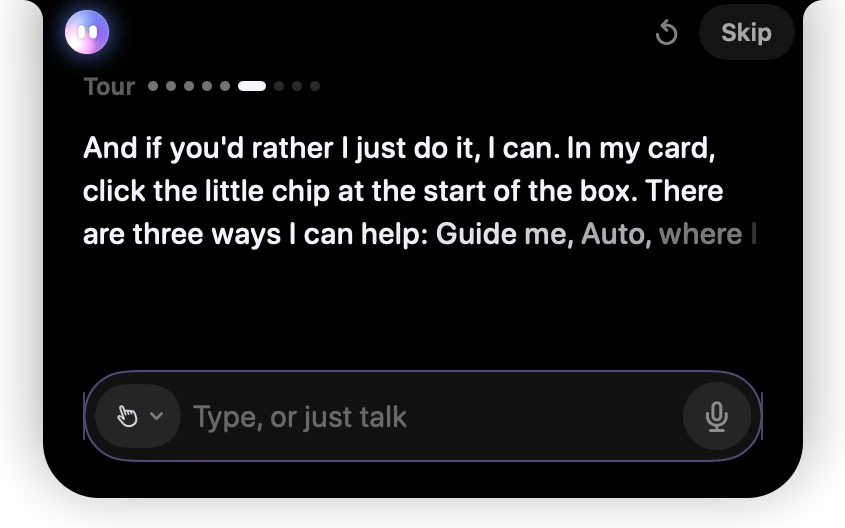Click the message starting "And if you'd rather"

click(420, 191)
